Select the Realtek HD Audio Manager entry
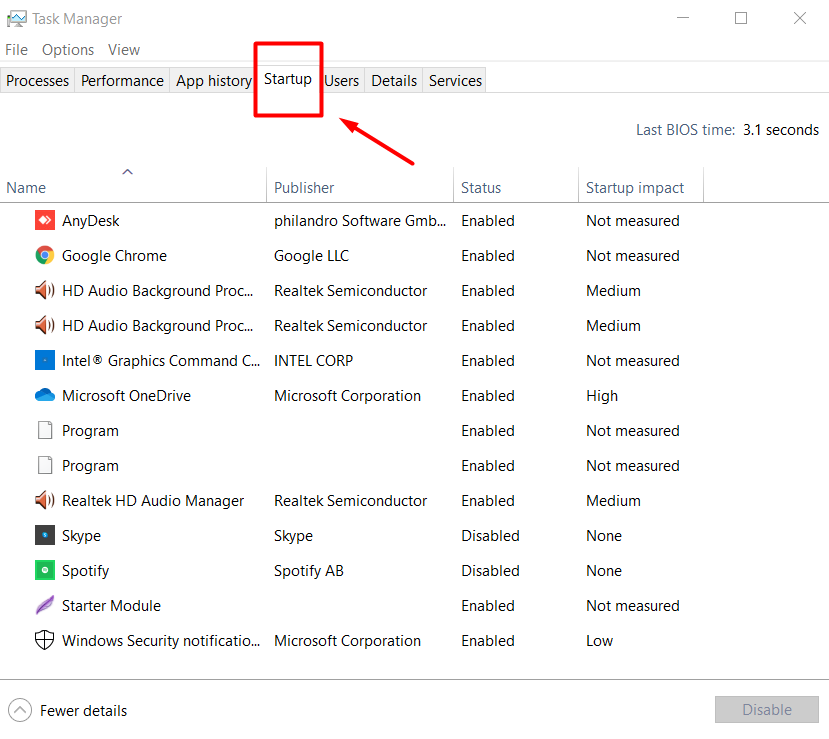This screenshot has height=739, width=829. (153, 501)
